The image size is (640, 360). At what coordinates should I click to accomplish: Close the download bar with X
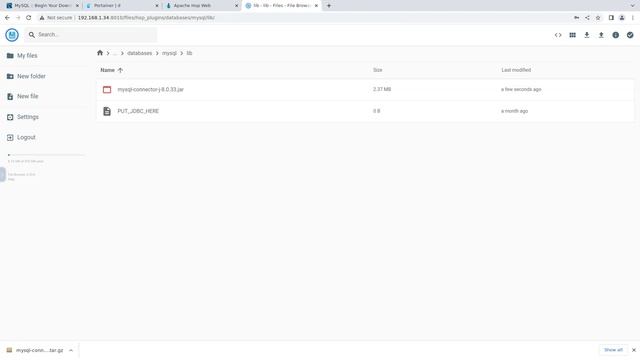point(633,350)
